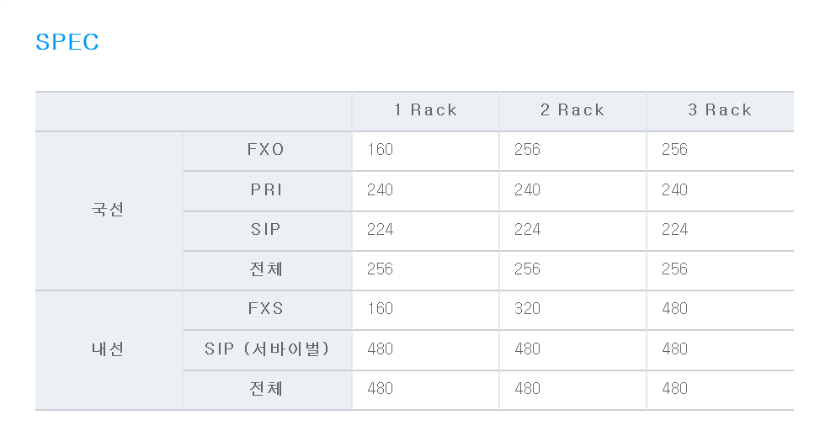
Task: Click the SIP row label under 국선
Action: 266,230
